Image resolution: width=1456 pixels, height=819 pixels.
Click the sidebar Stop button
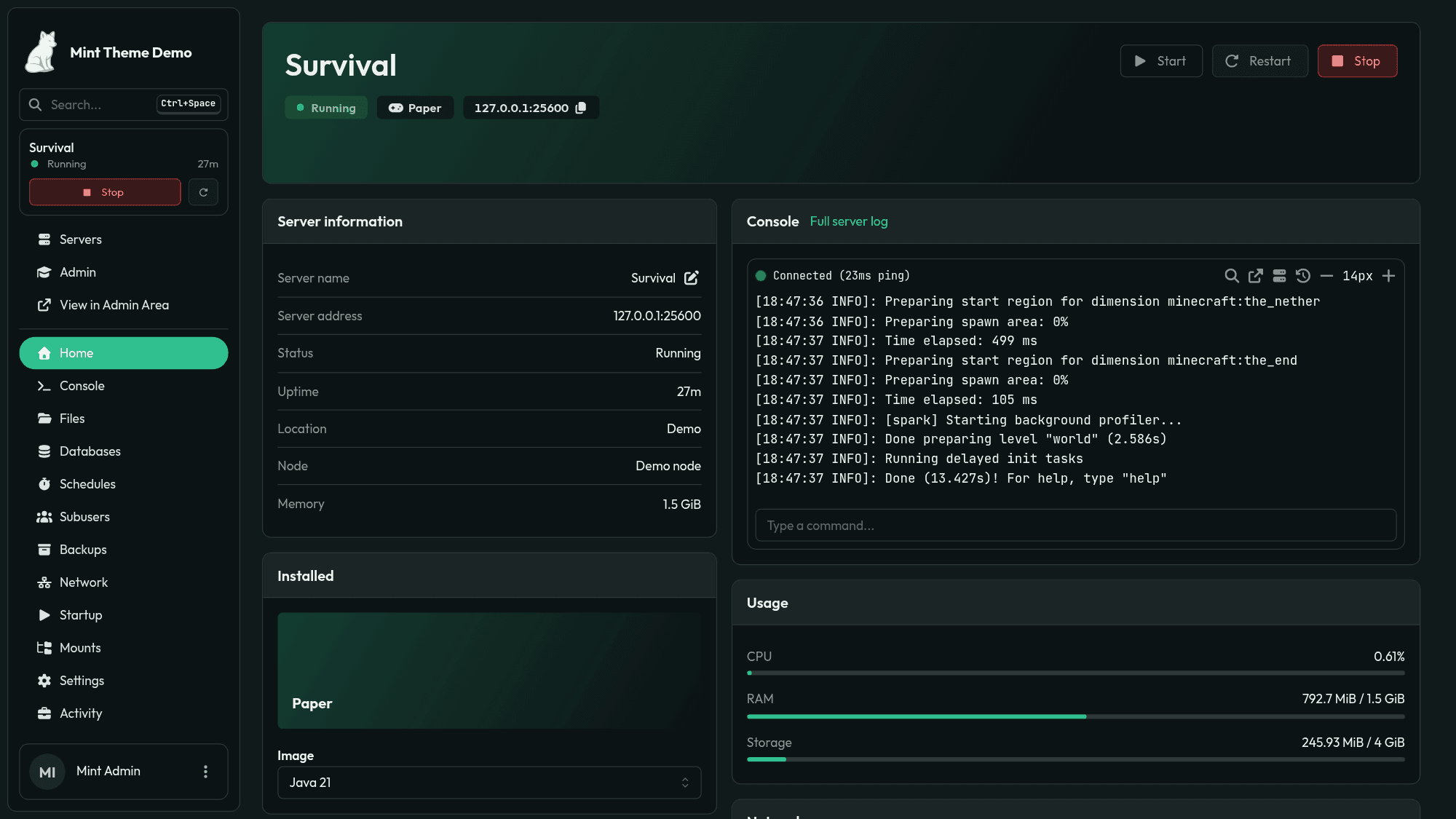pyautogui.click(x=105, y=192)
